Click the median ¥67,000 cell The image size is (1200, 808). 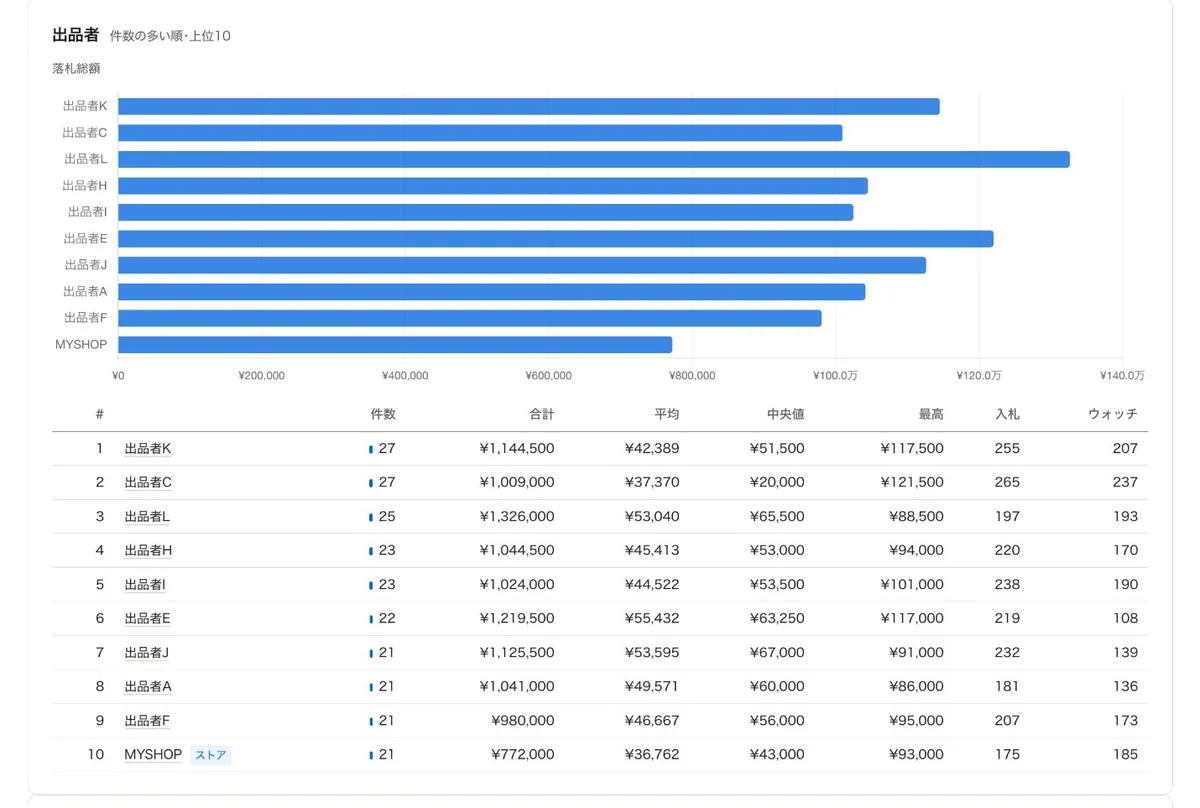(777, 653)
